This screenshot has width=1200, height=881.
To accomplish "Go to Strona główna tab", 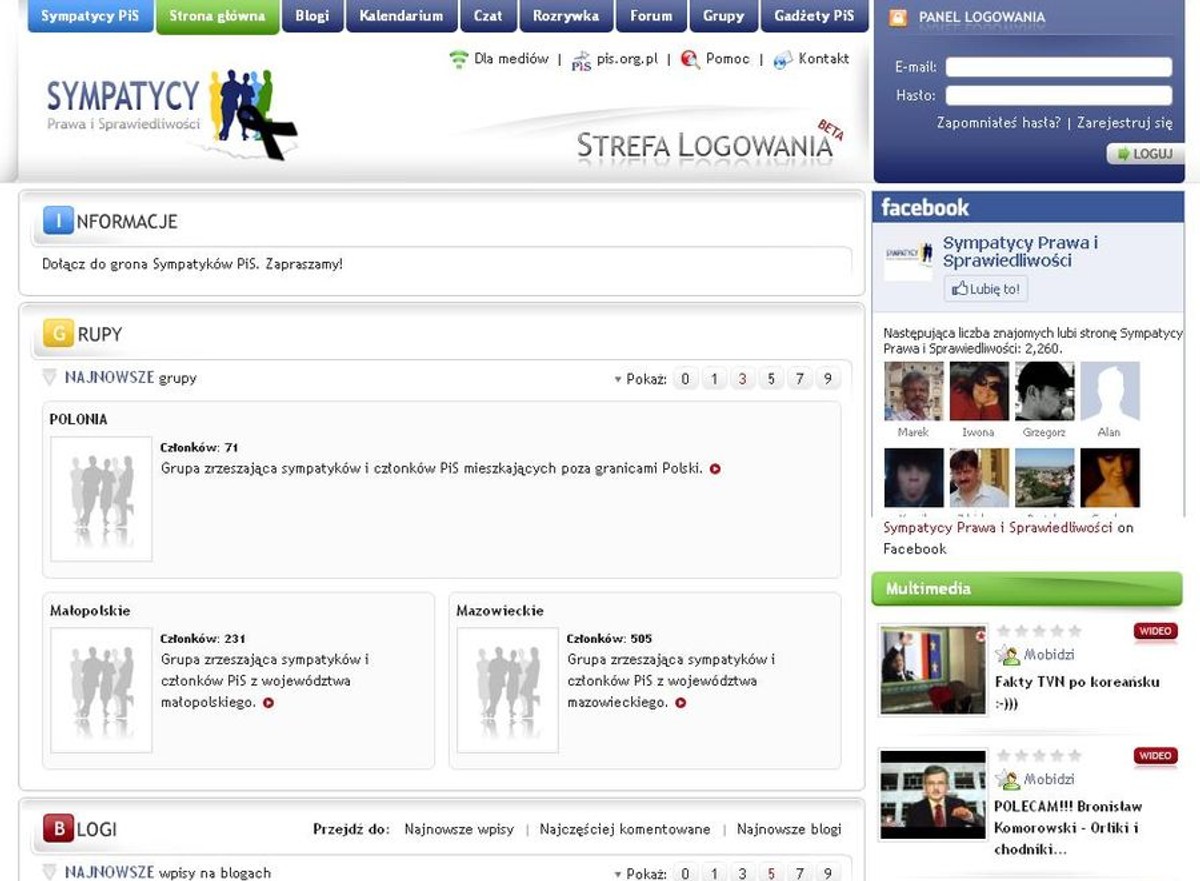I will coord(217,16).
